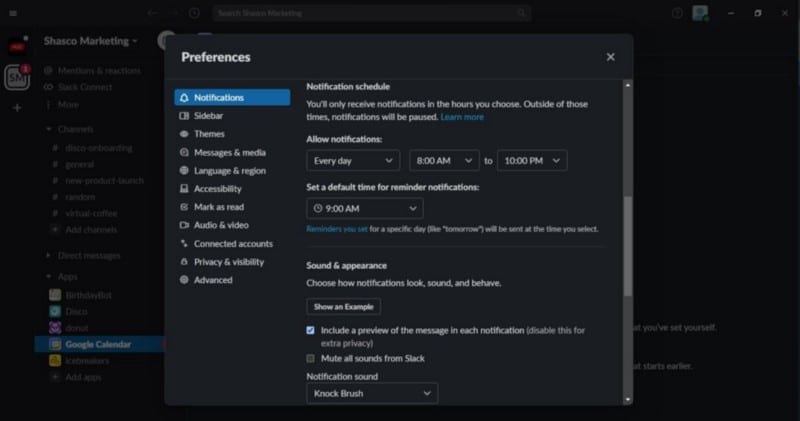Viewport: 800px width, 421px height.
Task: Open help question mark icon
Action: 678,13
